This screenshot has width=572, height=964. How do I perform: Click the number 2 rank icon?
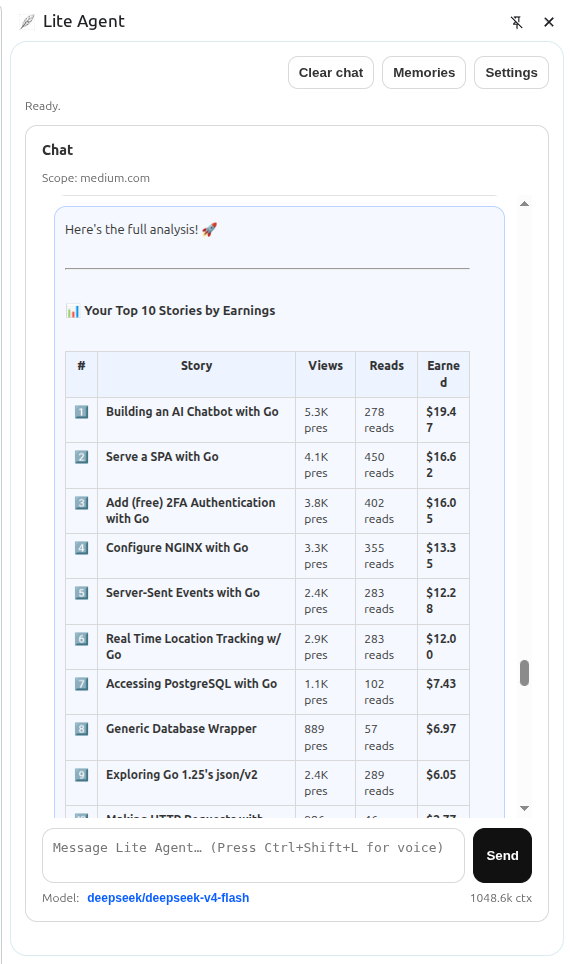[81, 457]
